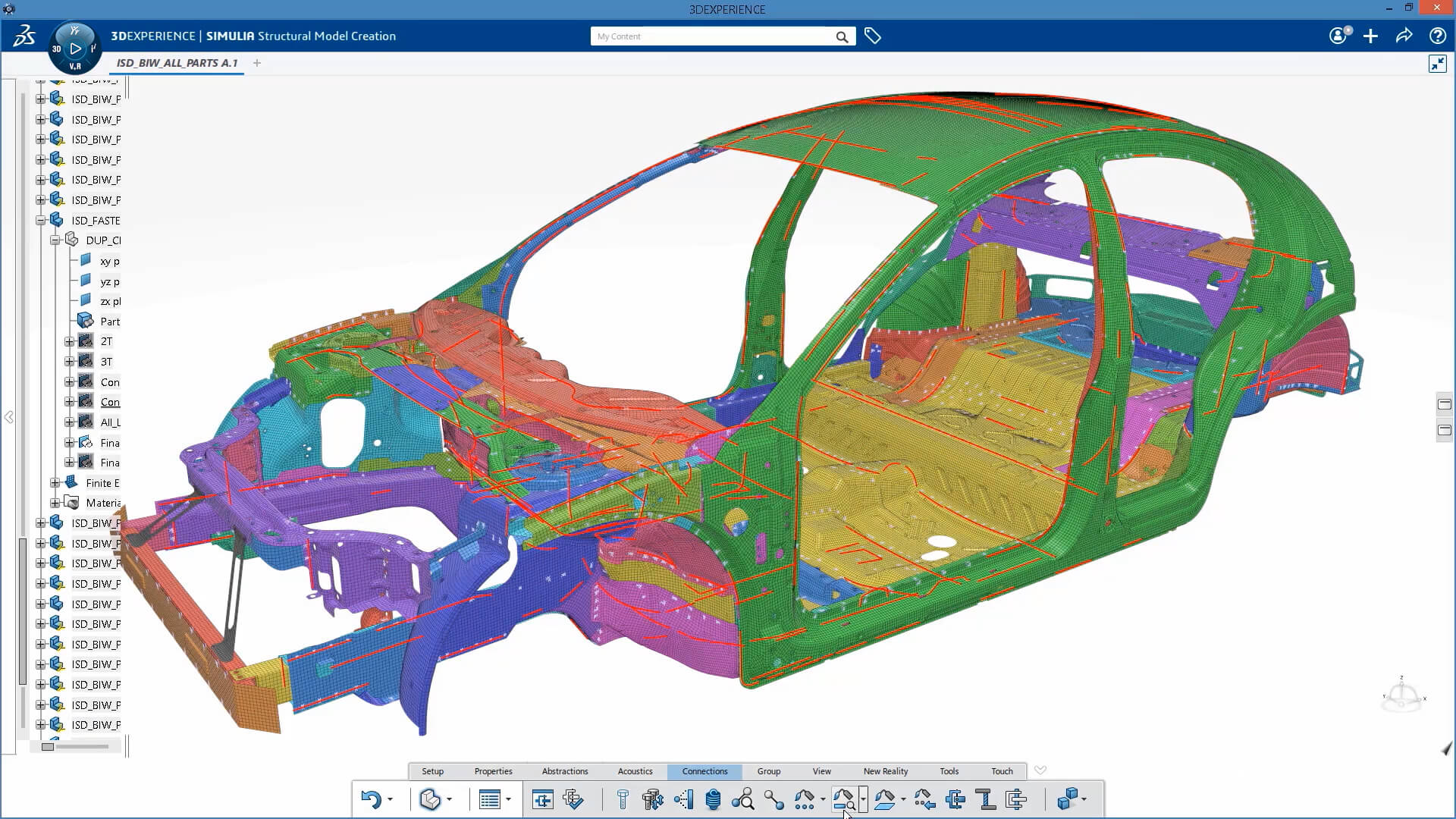Click the Connections tab in toolbar
The height and width of the screenshot is (819, 1456).
704,770
